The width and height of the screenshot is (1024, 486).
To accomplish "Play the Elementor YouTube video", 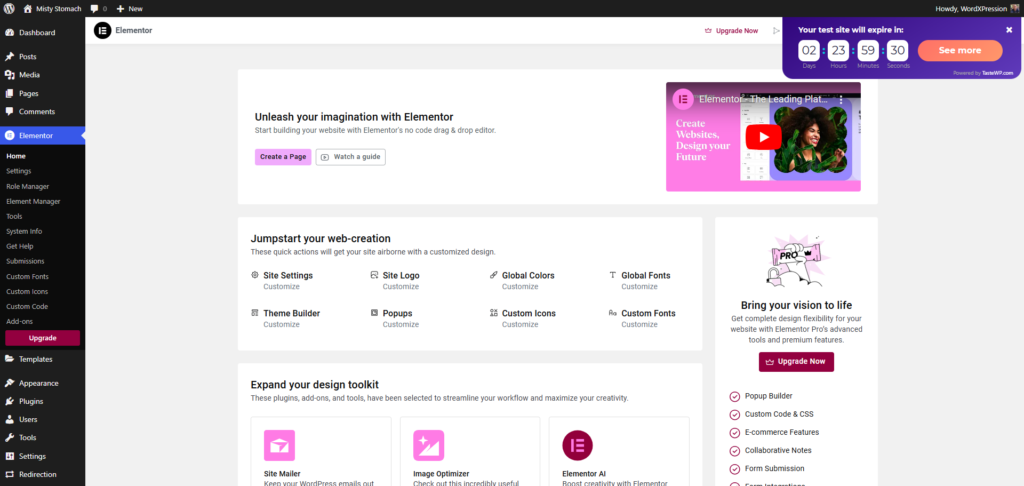I will point(763,137).
